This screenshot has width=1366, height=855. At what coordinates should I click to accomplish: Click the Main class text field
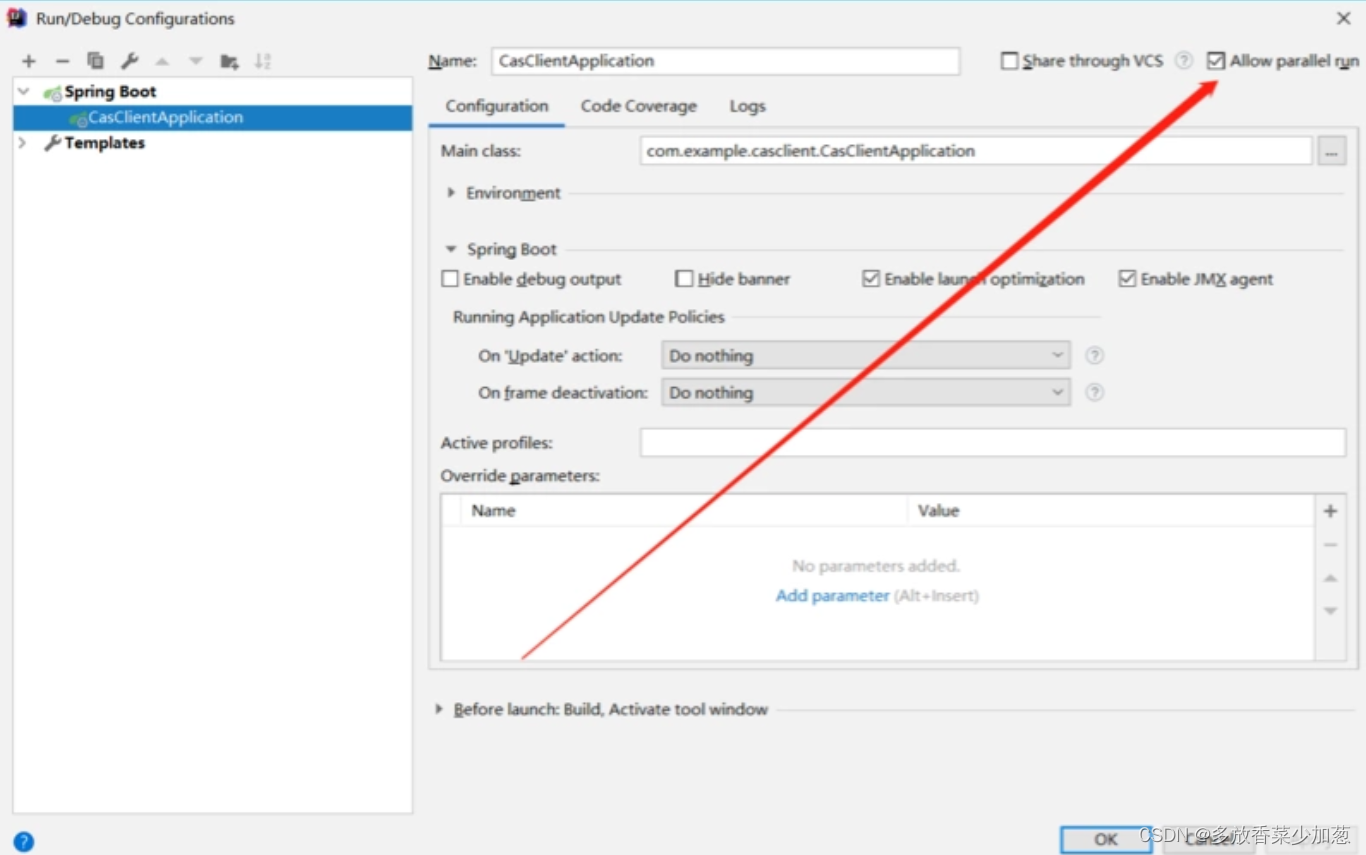click(976, 151)
